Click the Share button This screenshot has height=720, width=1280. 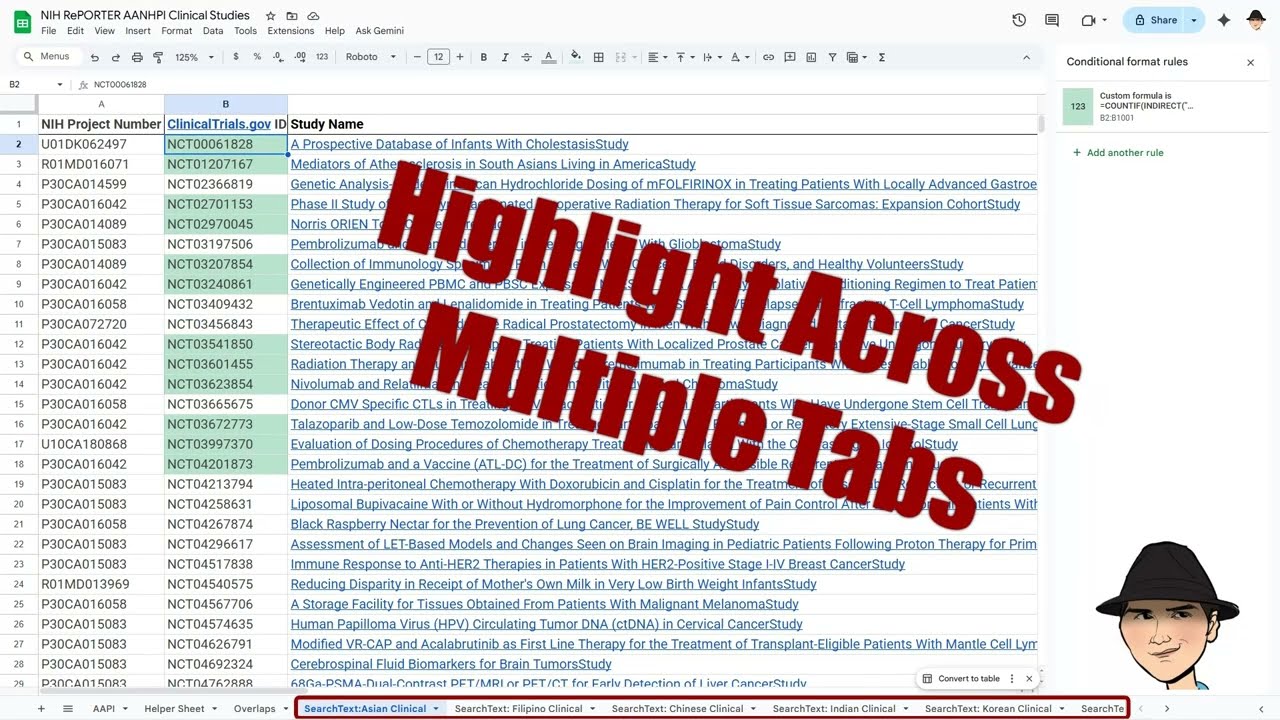click(1154, 20)
